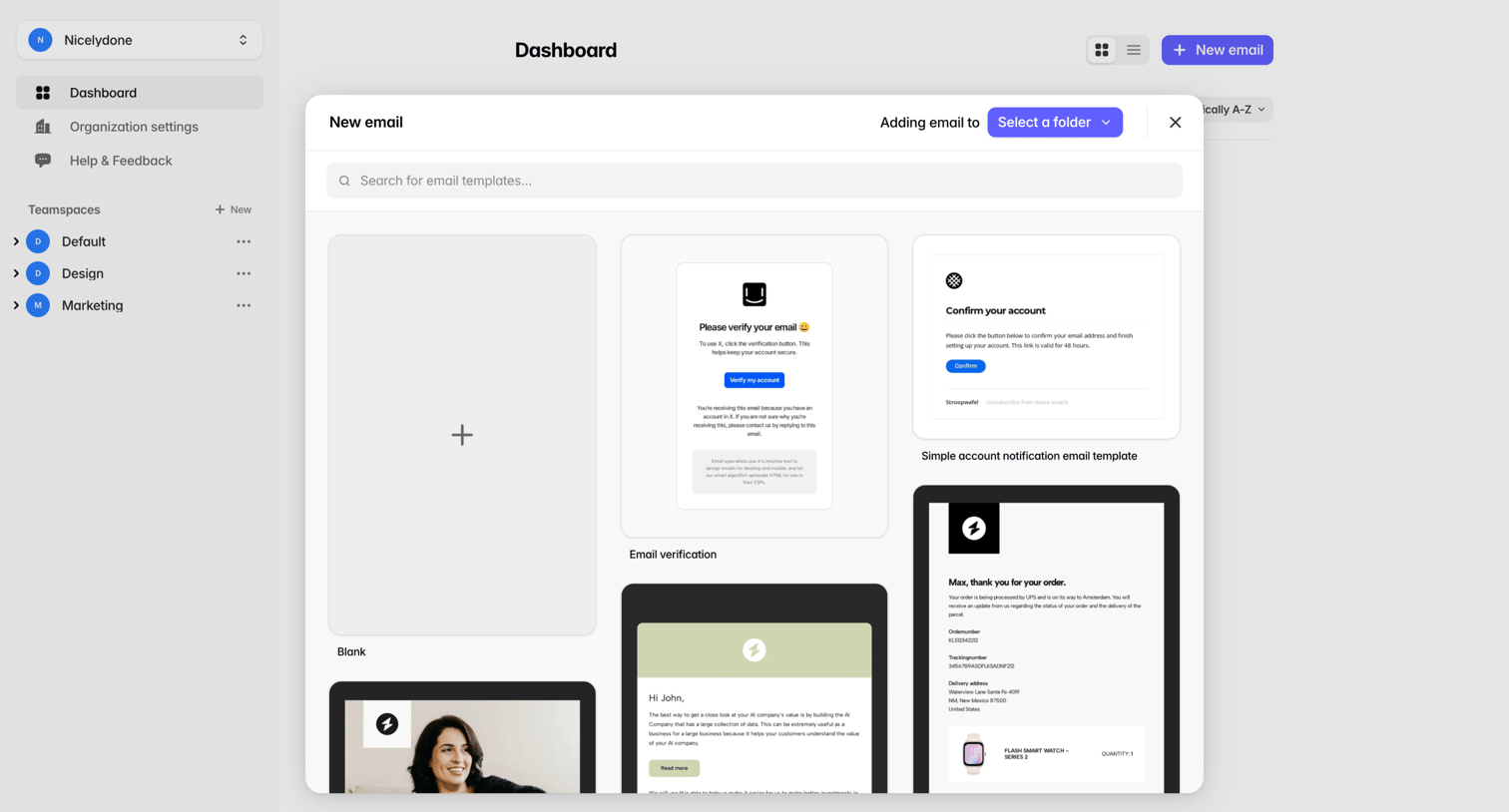Open more options for Marketing teamspace
Viewport: 1509px width, 812px height.
tap(244, 305)
